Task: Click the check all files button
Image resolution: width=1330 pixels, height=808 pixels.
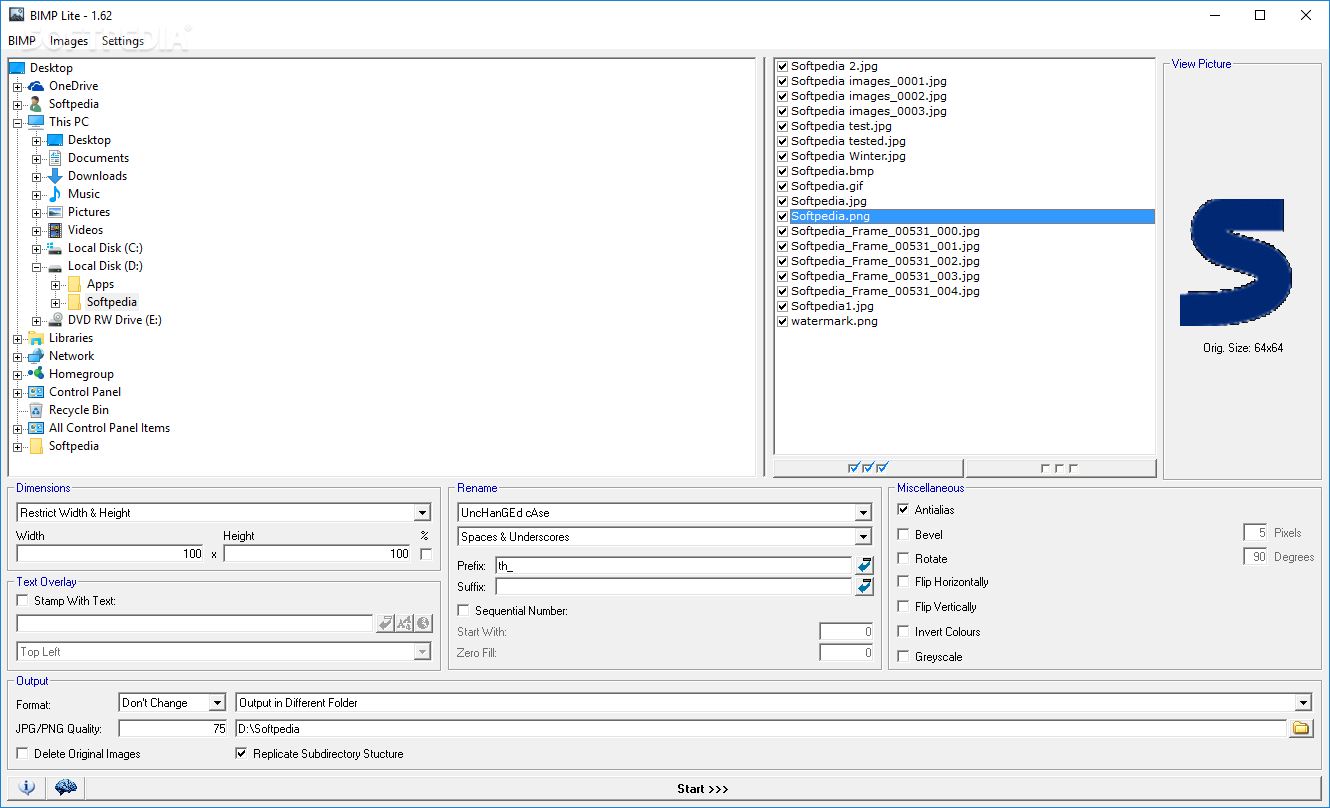Action: pyautogui.click(x=868, y=468)
